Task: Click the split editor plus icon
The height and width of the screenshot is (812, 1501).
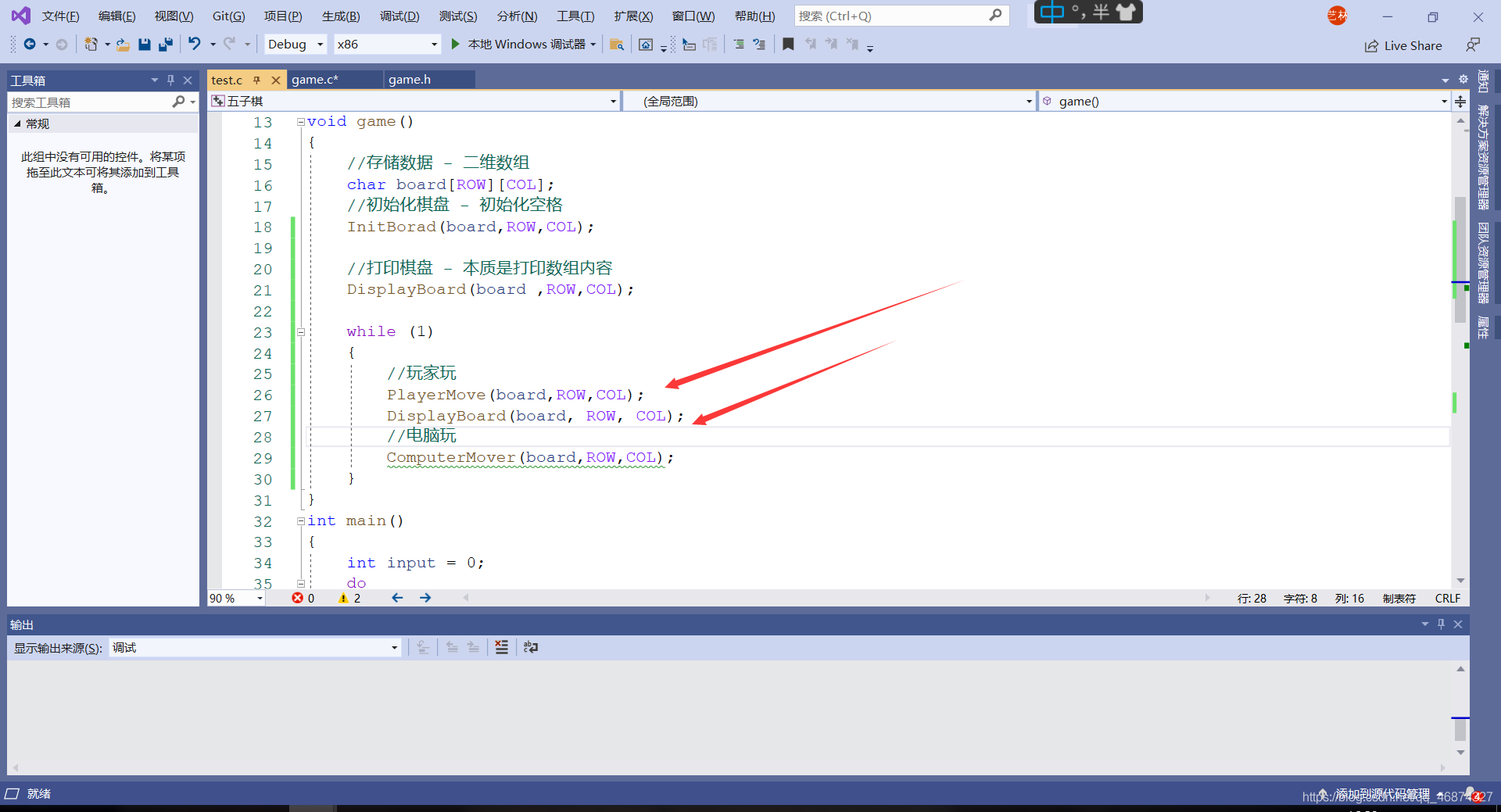Action: (x=1460, y=102)
